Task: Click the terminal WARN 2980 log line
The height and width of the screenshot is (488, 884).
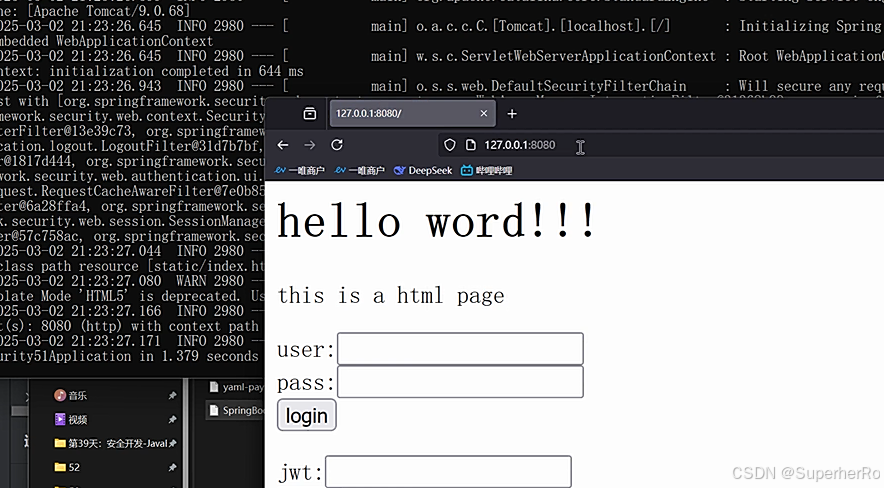Action: coord(132,281)
